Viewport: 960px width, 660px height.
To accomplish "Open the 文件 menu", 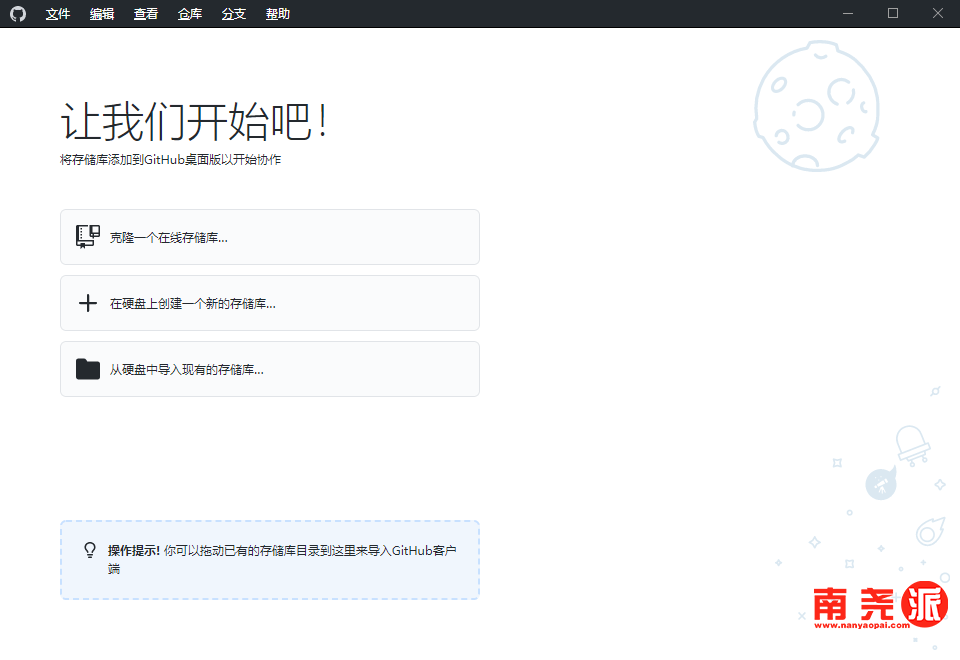I will click(58, 13).
